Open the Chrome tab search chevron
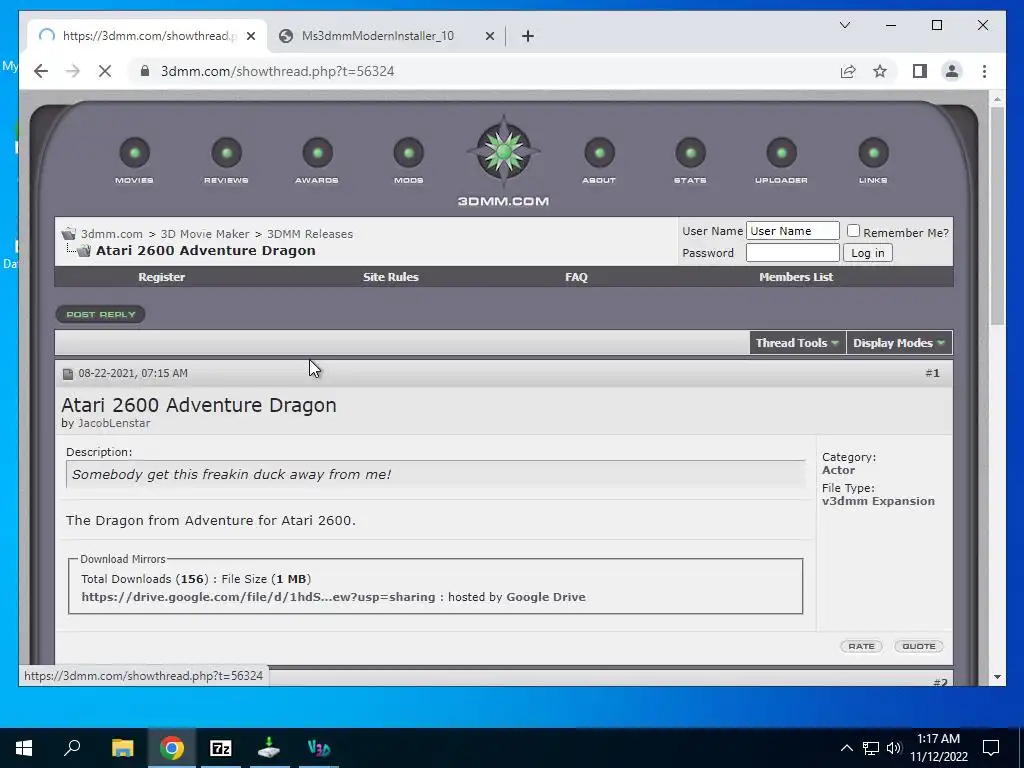Screen dimensions: 1024x768 (844, 25)
